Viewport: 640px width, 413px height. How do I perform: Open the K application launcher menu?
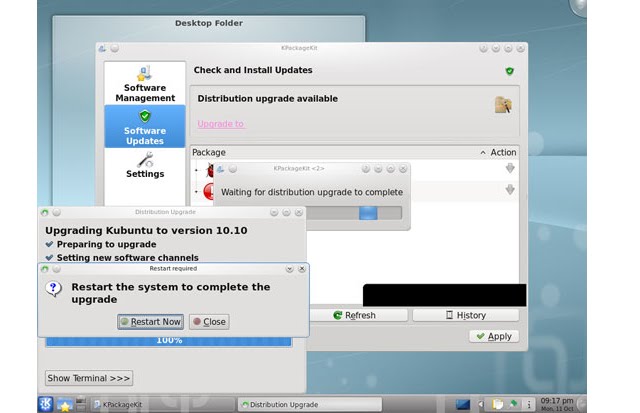point(46,404)
